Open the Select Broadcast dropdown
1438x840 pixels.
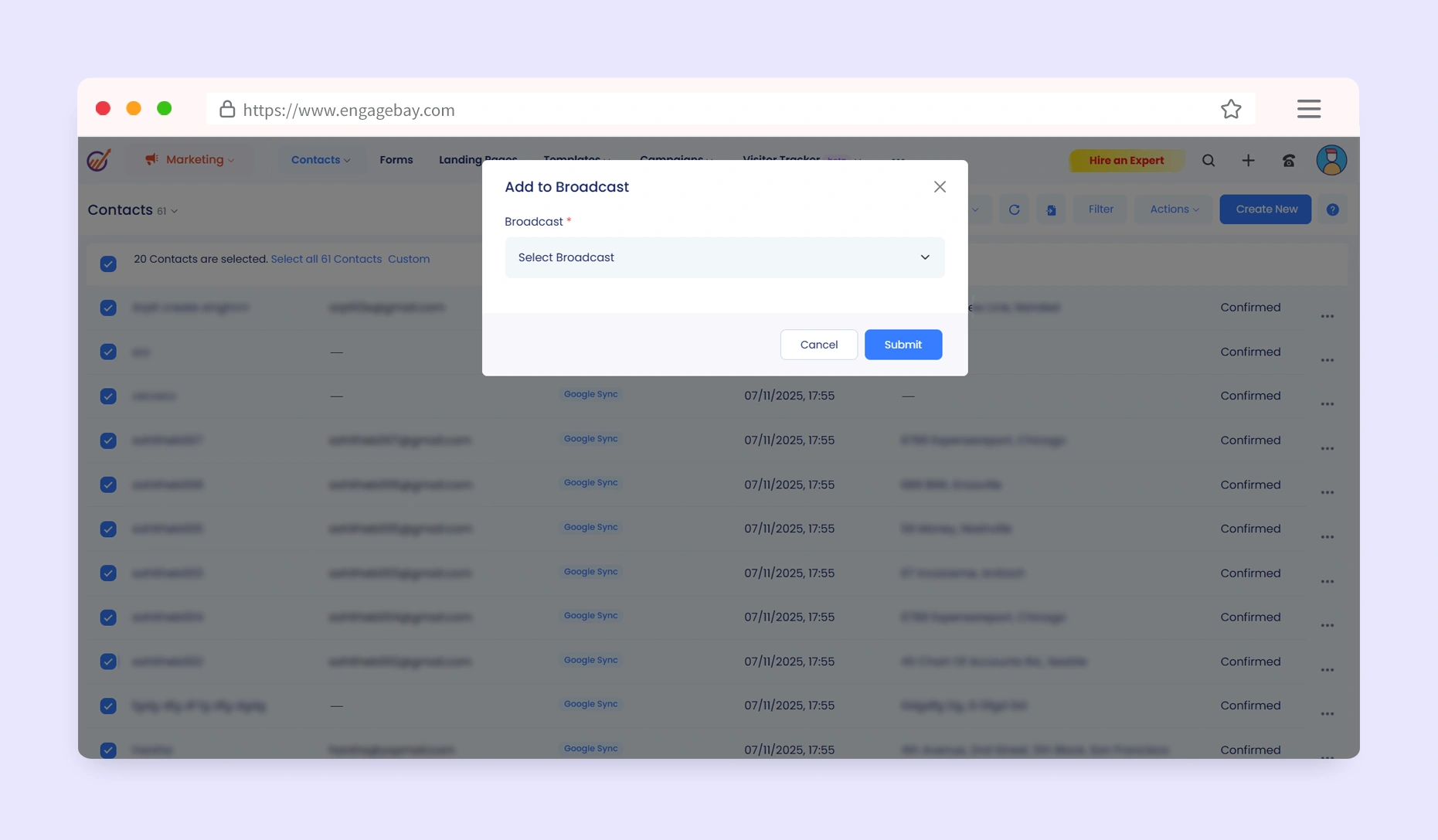[x=724, y=257]
